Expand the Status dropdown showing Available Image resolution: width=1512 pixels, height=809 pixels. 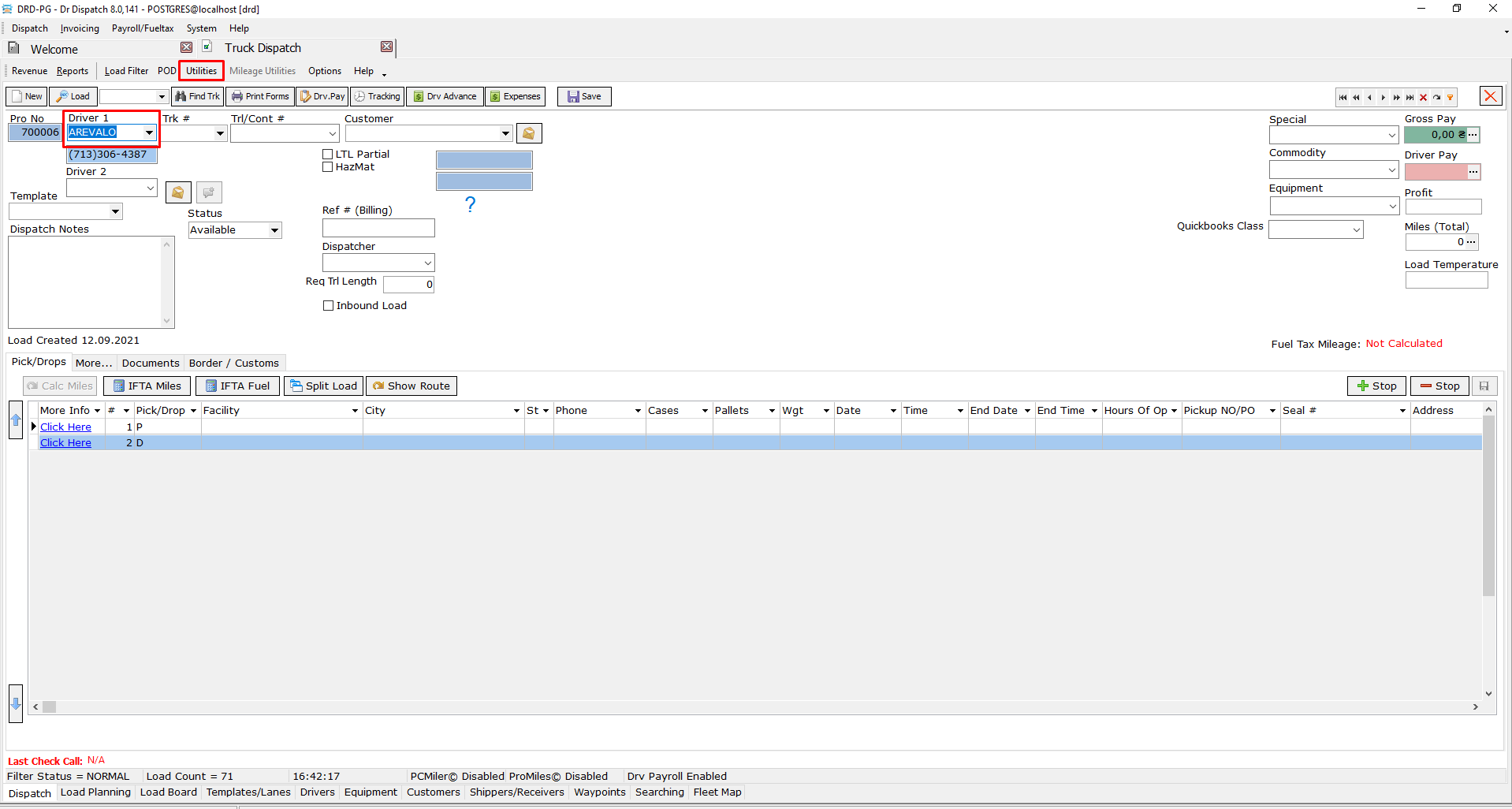[274, 230]
